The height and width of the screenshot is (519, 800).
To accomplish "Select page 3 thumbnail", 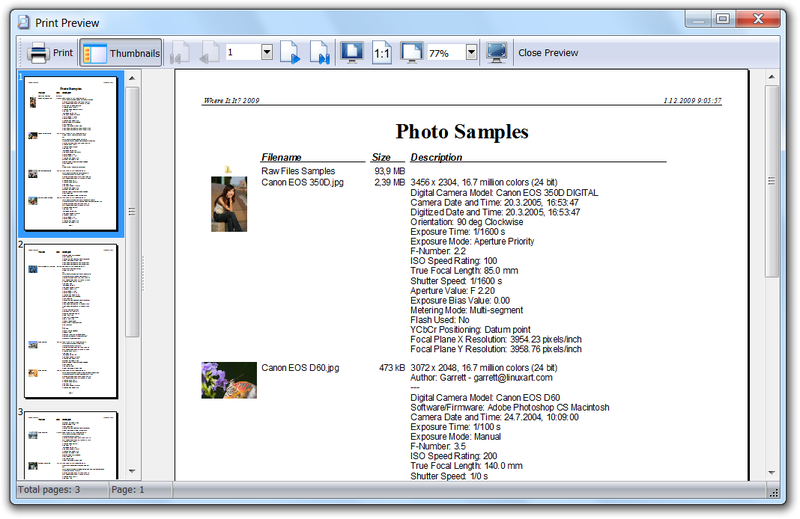I will (71, 446).
